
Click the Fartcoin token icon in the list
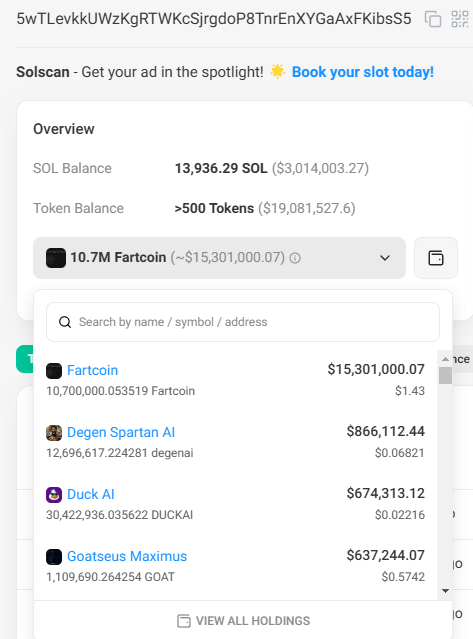click(54, 370)
